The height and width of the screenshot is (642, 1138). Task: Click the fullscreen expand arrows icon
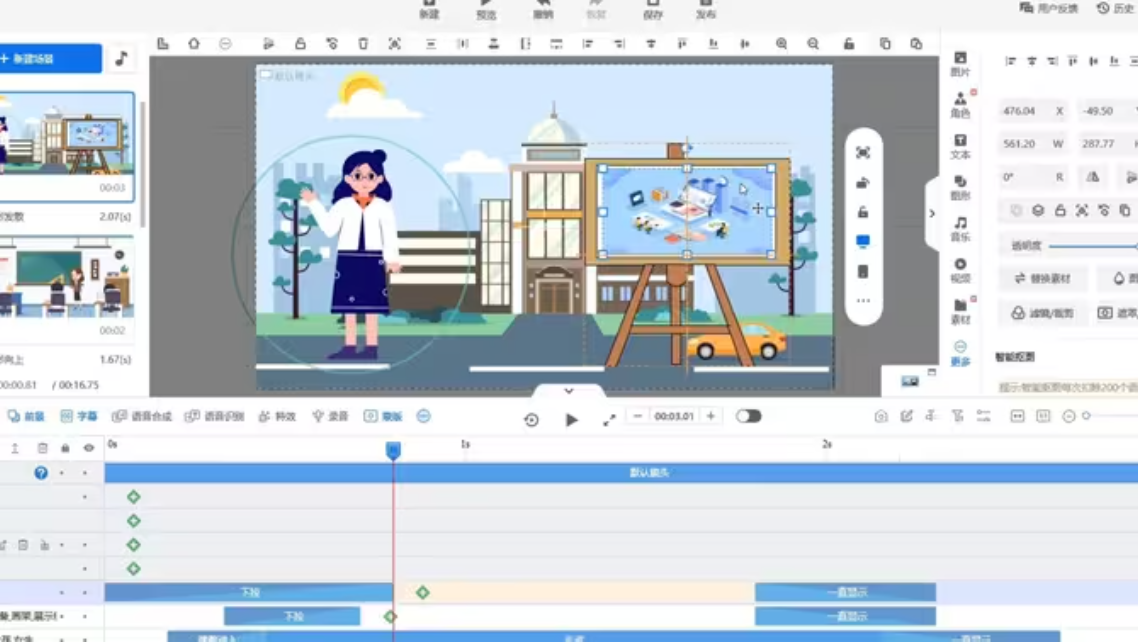pyautogui.click(x=609, y=419)
